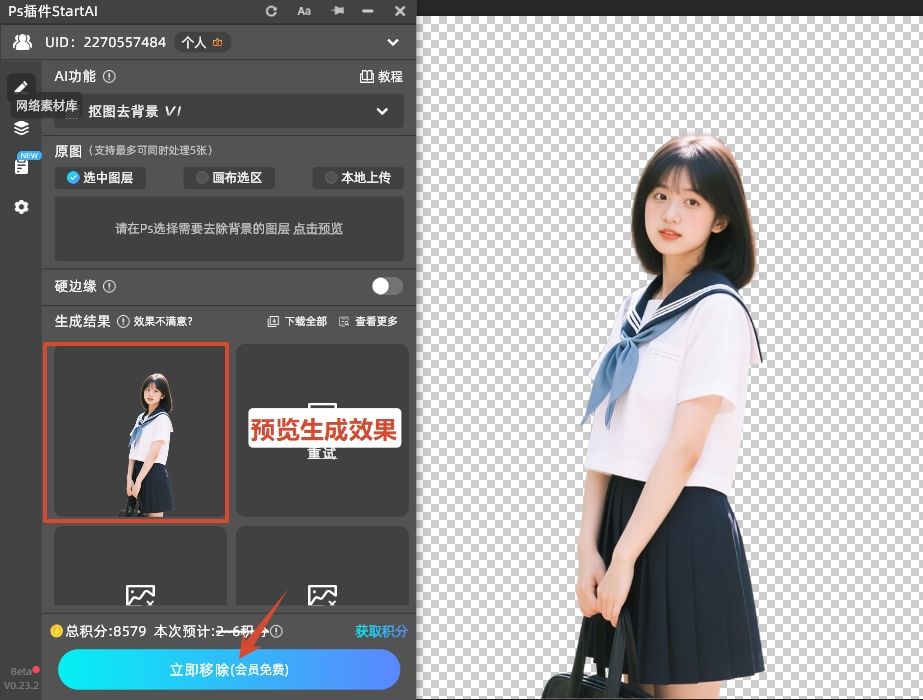Select the 本地上传 upload option

pos(357,178)
